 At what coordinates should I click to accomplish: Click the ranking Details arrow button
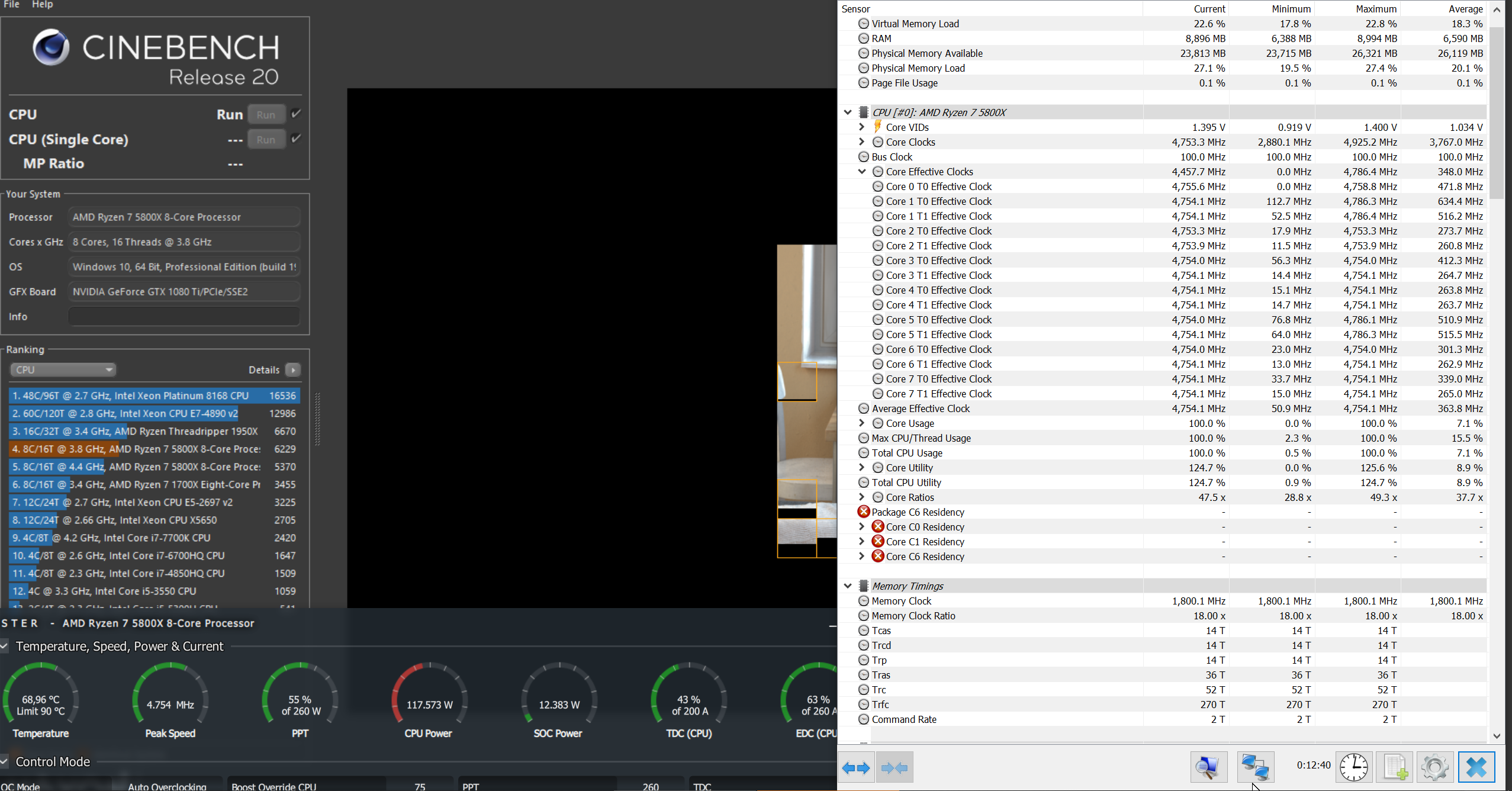(x=293, y=369)
